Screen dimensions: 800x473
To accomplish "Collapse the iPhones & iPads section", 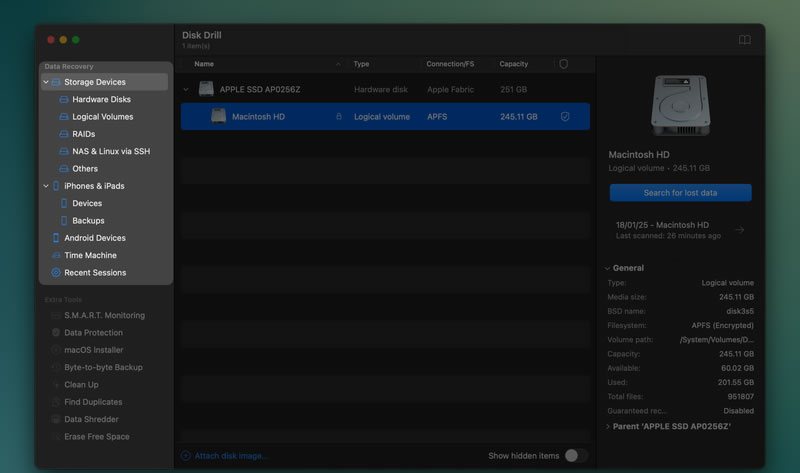I will tap(45, 186).
